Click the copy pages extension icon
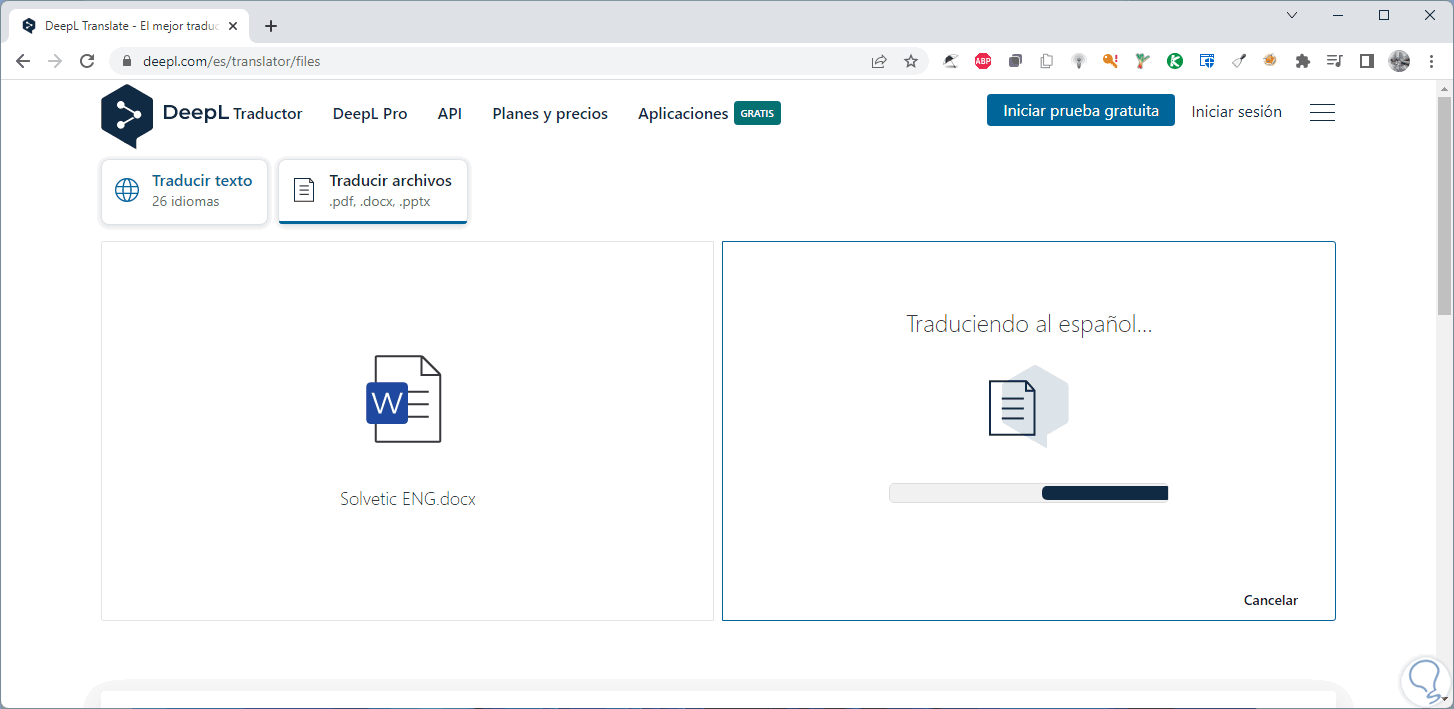 (x=1047, y=61)
